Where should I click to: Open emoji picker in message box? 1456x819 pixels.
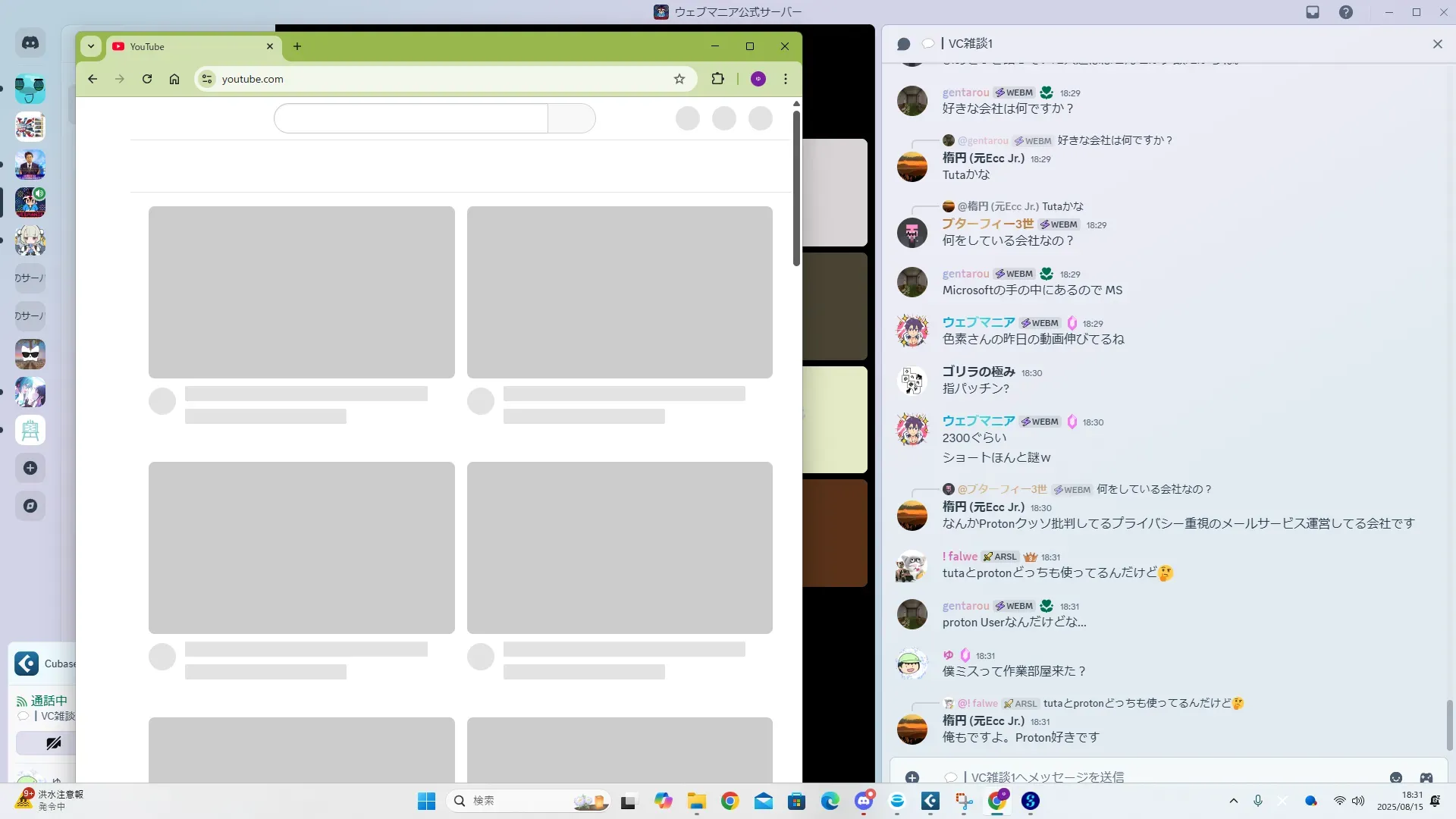(x=1396, y=777)
